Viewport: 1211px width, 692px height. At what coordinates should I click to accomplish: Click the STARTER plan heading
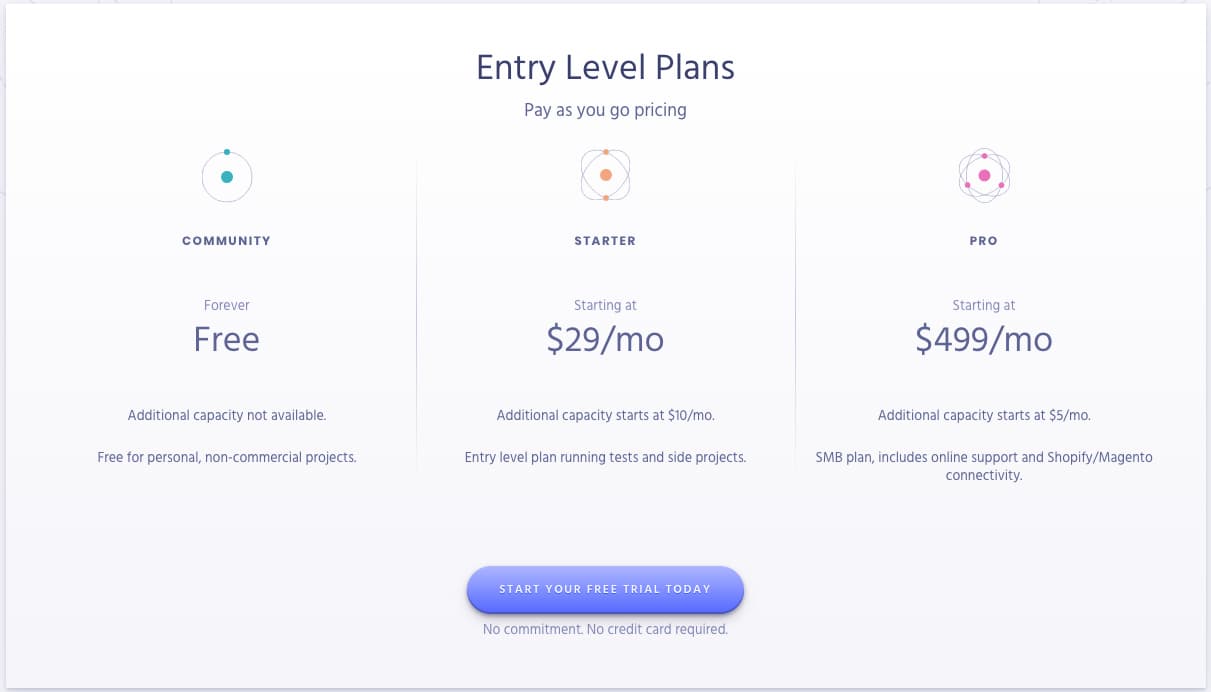pos(605,240)
